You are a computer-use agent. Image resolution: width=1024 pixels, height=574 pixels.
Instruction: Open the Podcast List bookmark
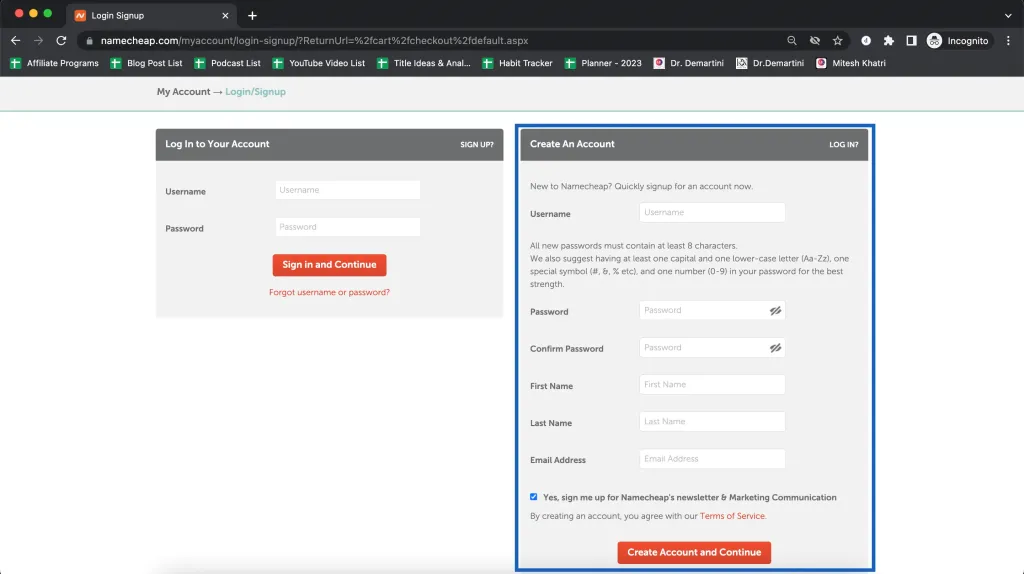tap(228, 63)
